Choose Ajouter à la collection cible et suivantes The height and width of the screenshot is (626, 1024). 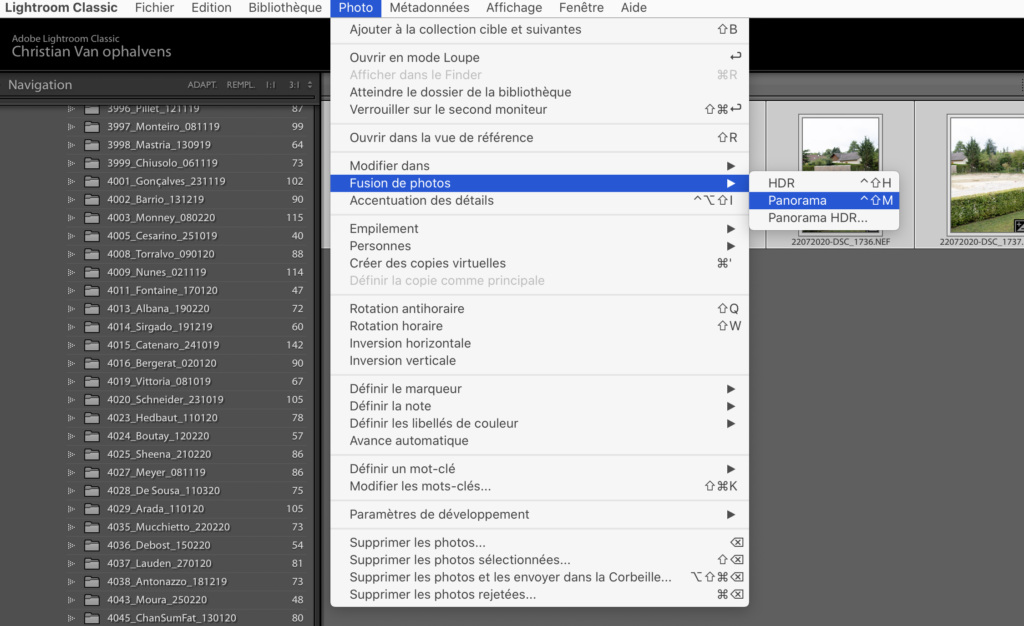tap(539, 29)
